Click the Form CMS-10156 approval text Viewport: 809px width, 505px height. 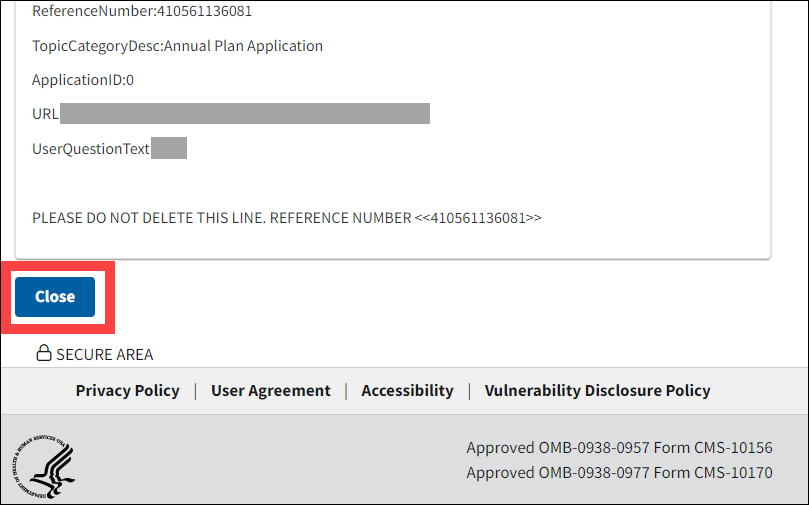(x=619, y=448)
